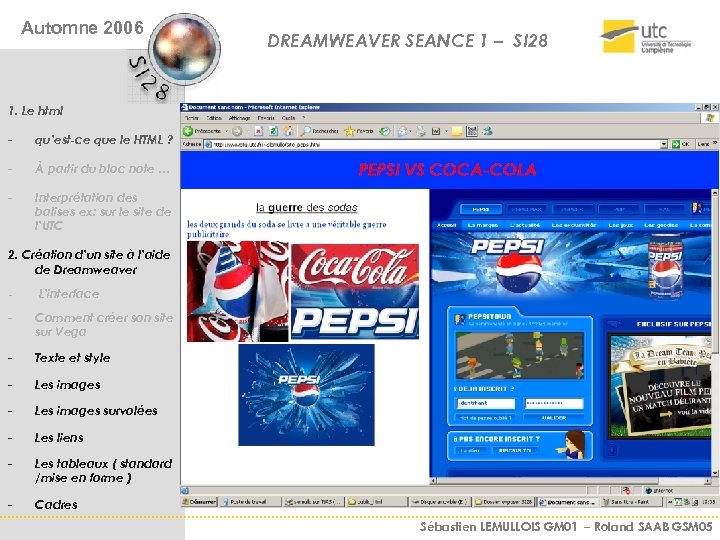Open the Outils menu

click(288, 118)
